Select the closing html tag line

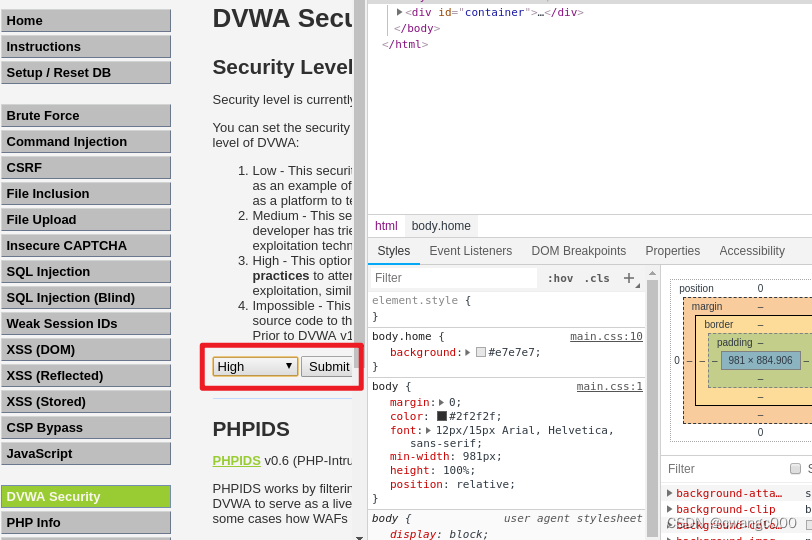tap(405, 45)
